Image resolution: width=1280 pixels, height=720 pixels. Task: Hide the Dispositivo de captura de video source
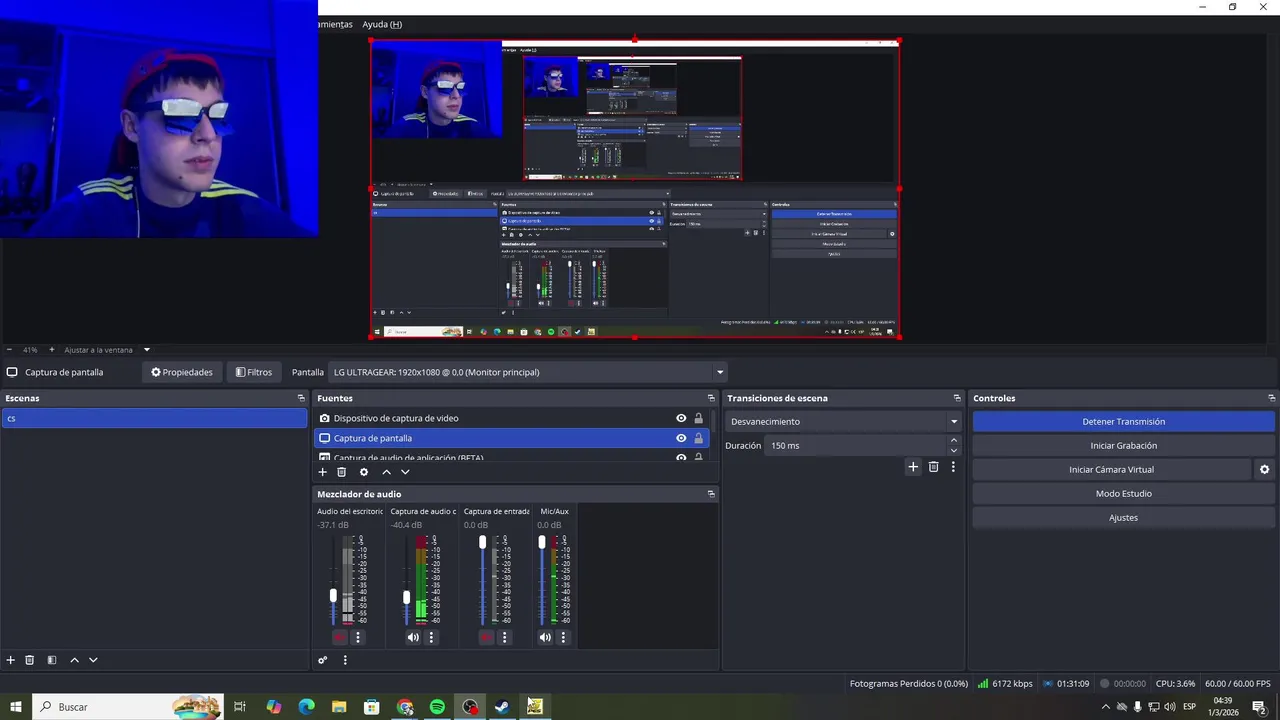pyautogui.click(x=681, y=418)
